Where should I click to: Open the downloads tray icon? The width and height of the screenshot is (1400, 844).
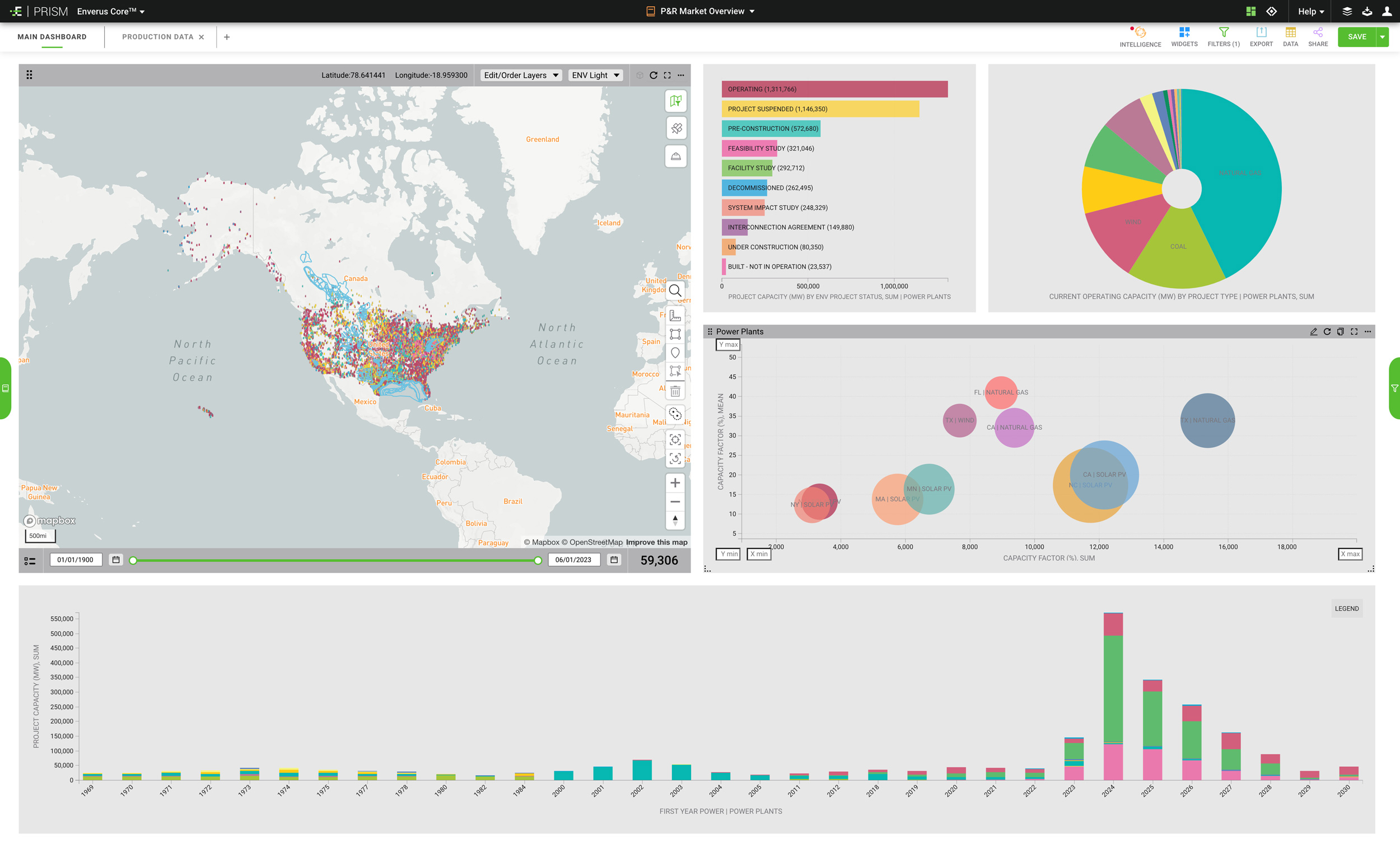click(1367, 11)
